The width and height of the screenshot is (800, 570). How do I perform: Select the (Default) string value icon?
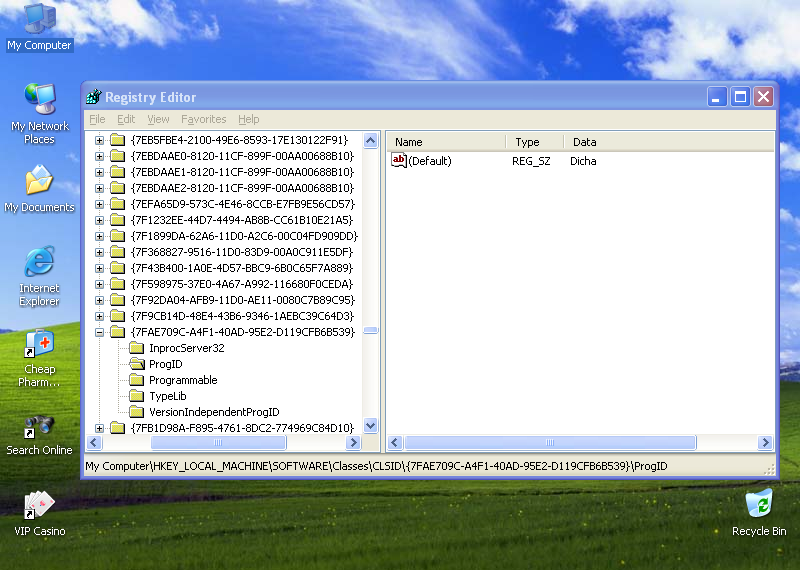click(398, 160)
